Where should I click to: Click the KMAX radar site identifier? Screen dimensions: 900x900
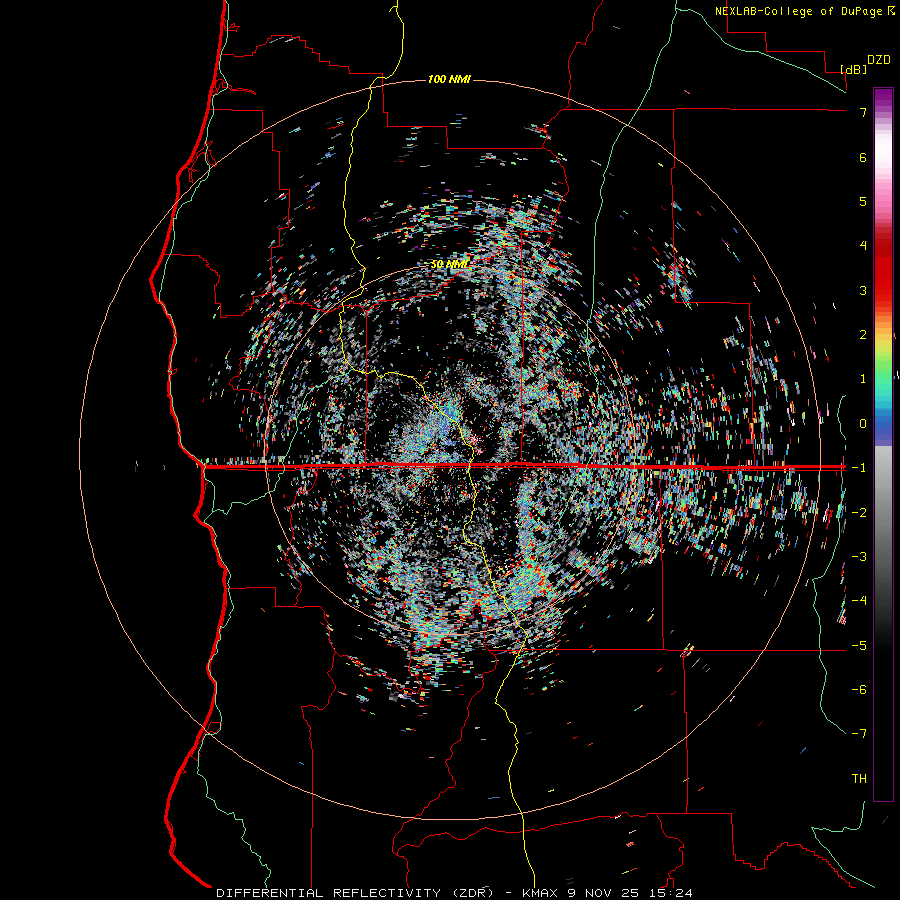[542, 893]
